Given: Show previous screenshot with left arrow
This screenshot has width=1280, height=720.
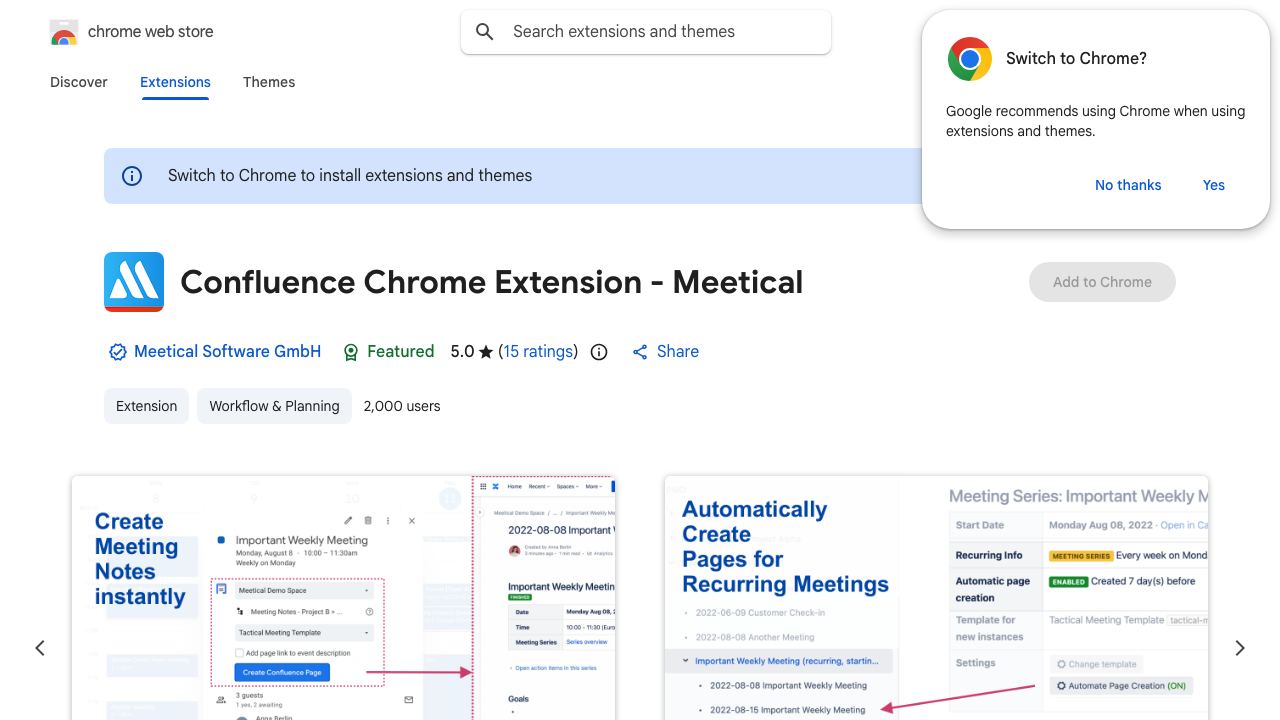Looking at the screenshot, I should click(x=40, y=648).
